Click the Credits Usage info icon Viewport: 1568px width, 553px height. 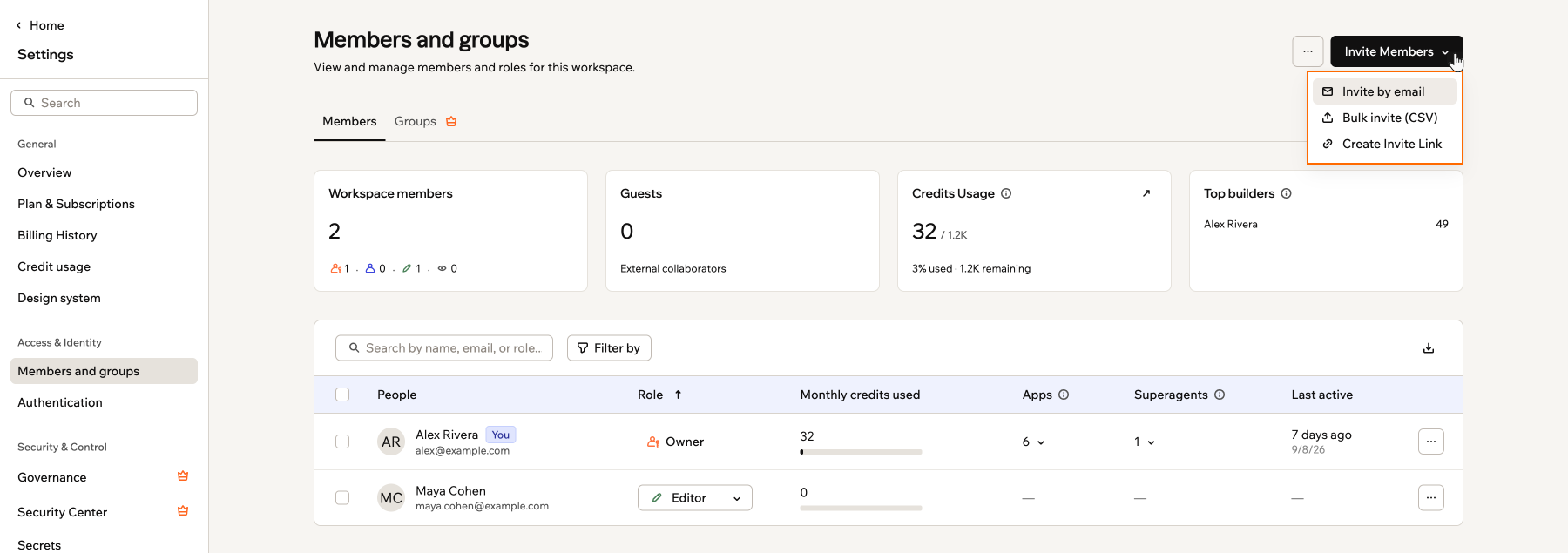1006,193
